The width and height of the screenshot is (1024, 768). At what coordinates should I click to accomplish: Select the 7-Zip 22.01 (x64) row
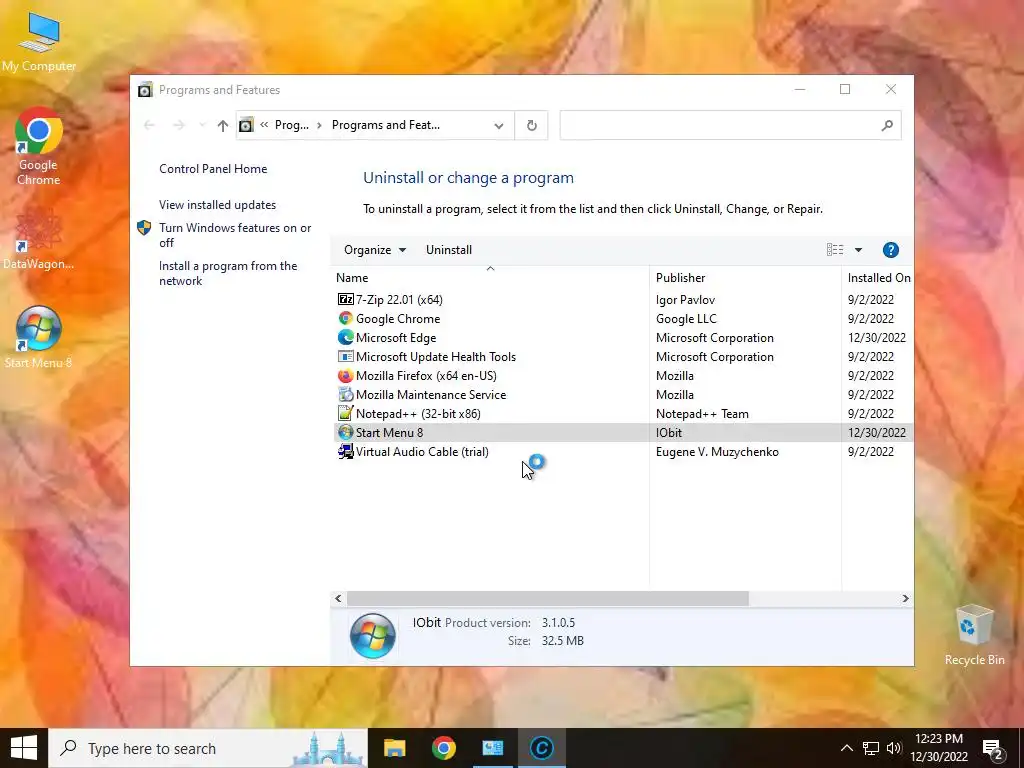pyautogui.click(x=624, y=299)
